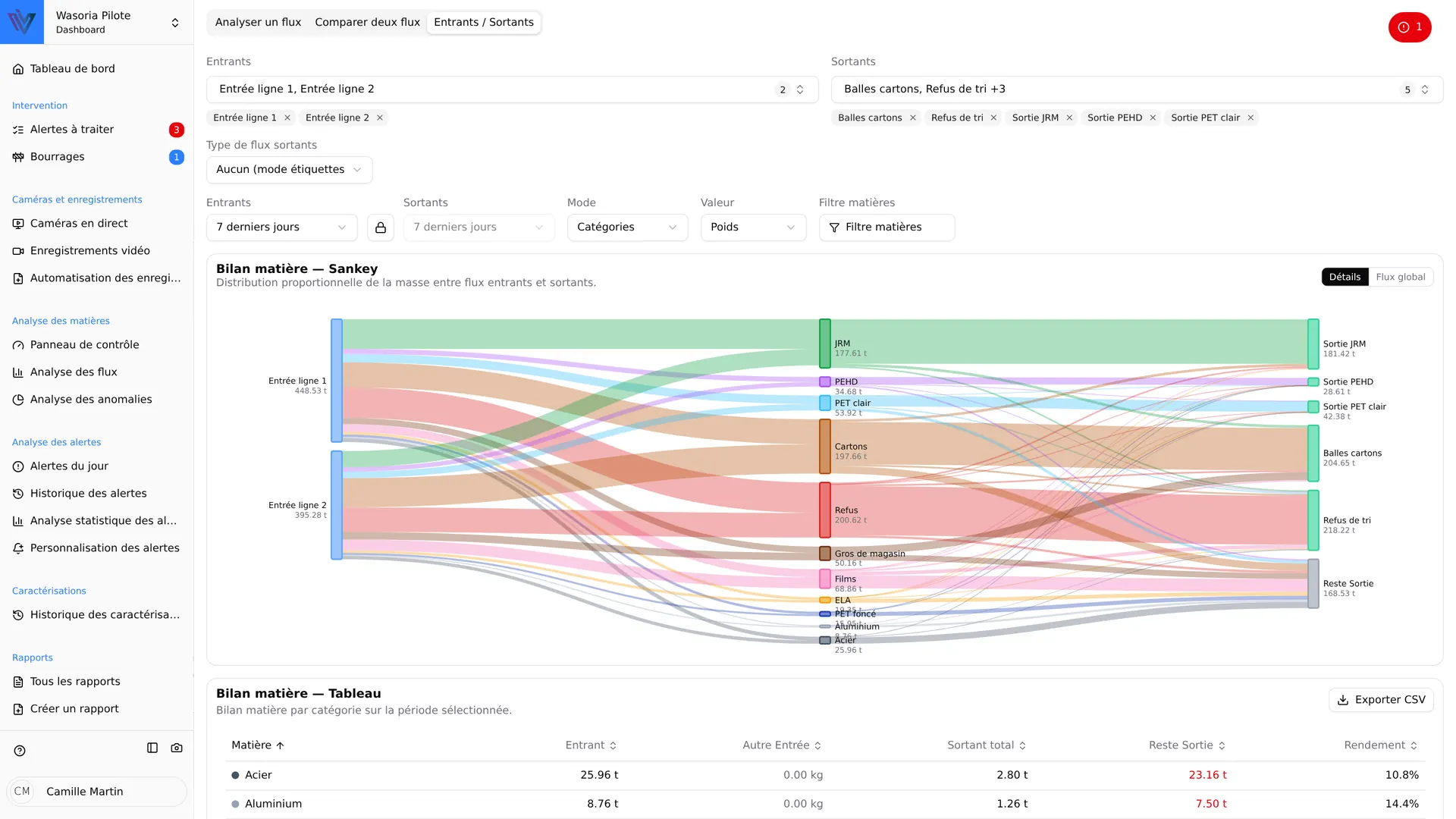Sort table by Autre Entrée column
Image resolution: width=1456 pixels, height=819 pixels.
pyautogui.click(x=782, y=745)
